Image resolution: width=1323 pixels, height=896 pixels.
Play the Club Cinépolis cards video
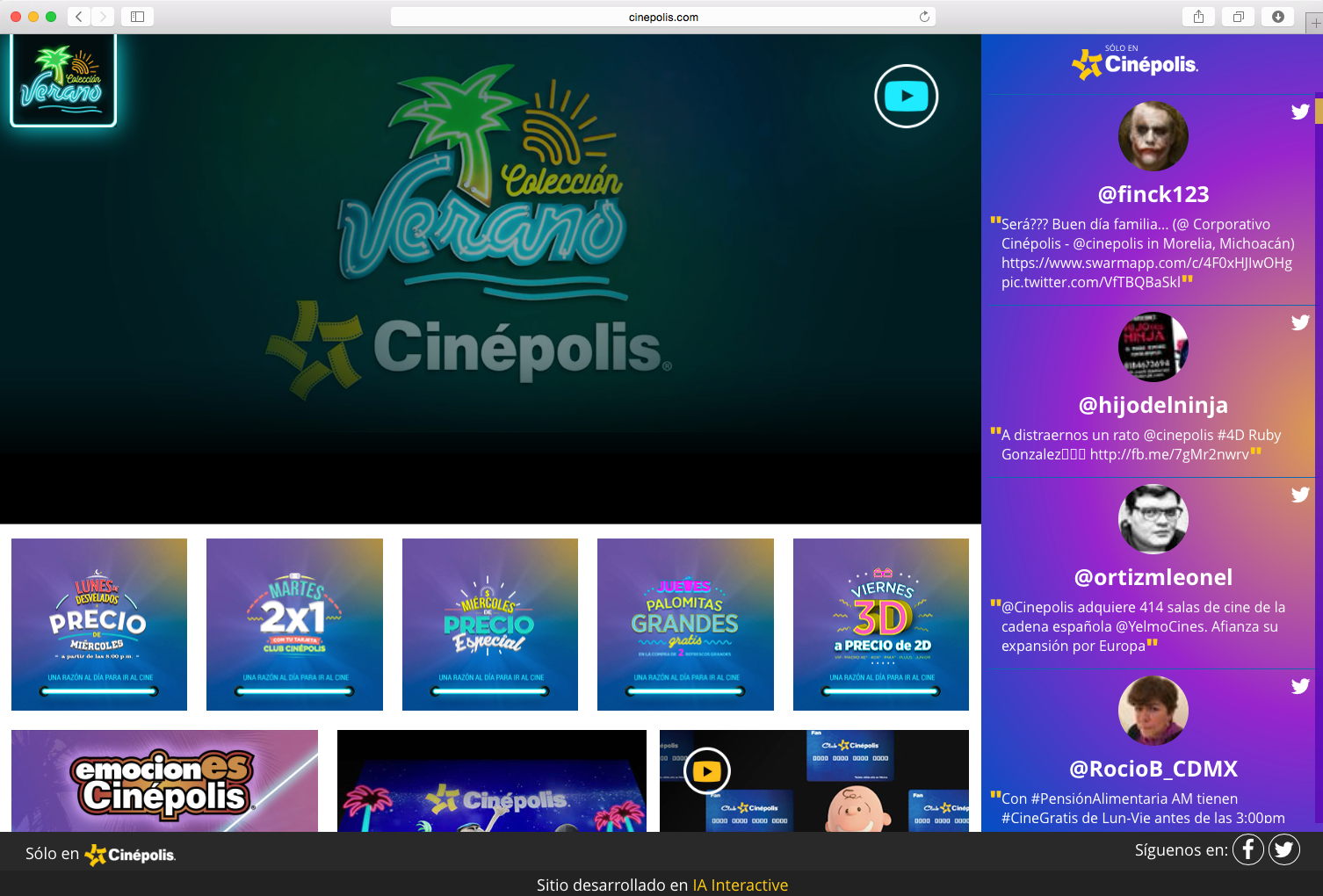(x=707, y=771)
